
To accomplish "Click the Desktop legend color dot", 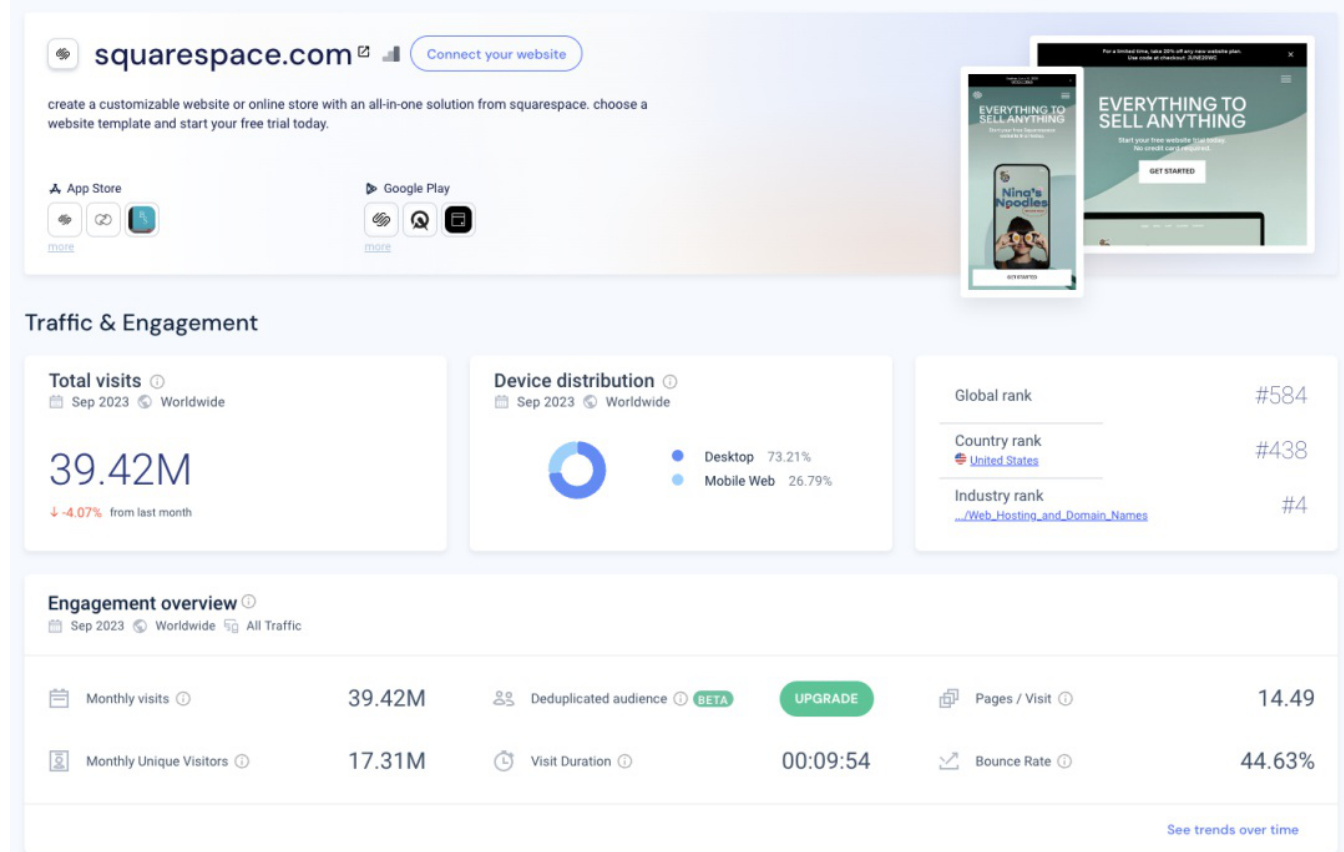I will (678, 456).
